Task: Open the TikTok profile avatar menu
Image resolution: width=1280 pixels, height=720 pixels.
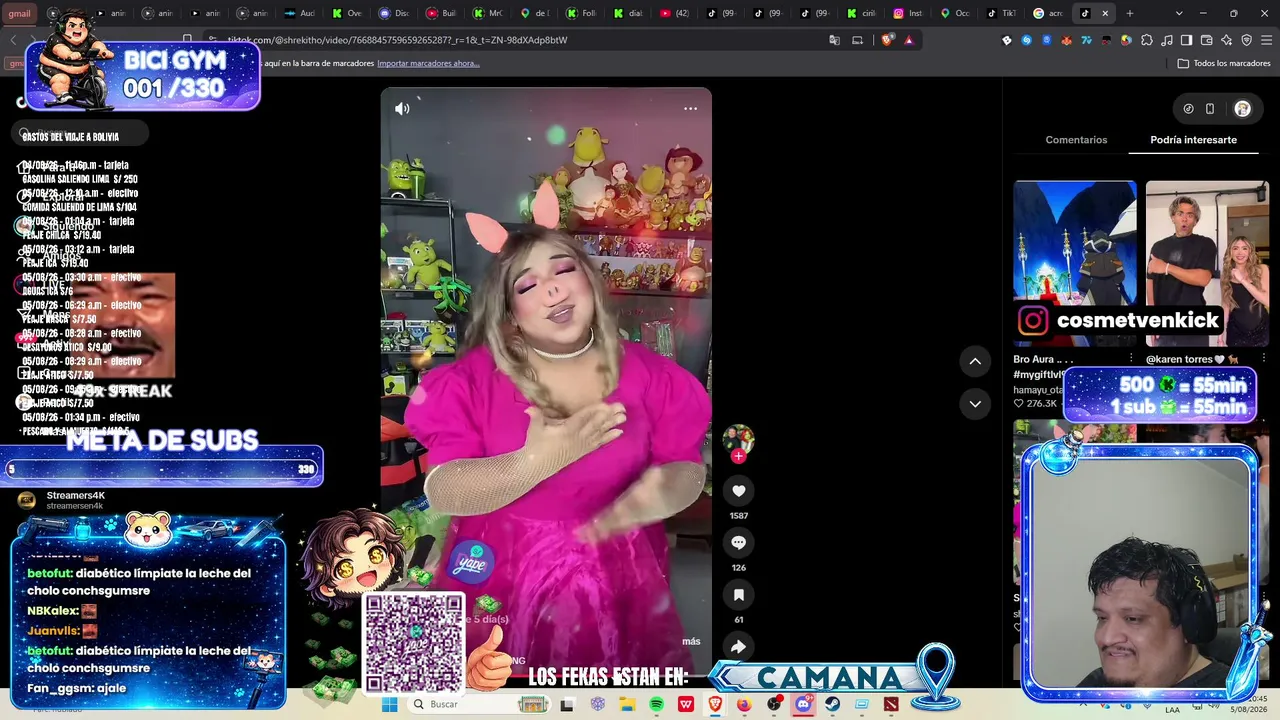Action: [x=1242, y=109]
